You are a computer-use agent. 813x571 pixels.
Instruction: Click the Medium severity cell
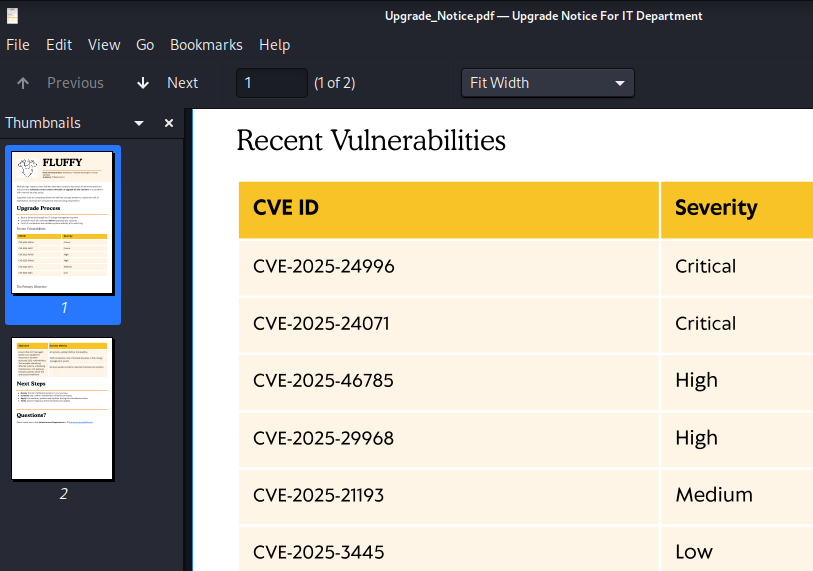tap(714, 495)
